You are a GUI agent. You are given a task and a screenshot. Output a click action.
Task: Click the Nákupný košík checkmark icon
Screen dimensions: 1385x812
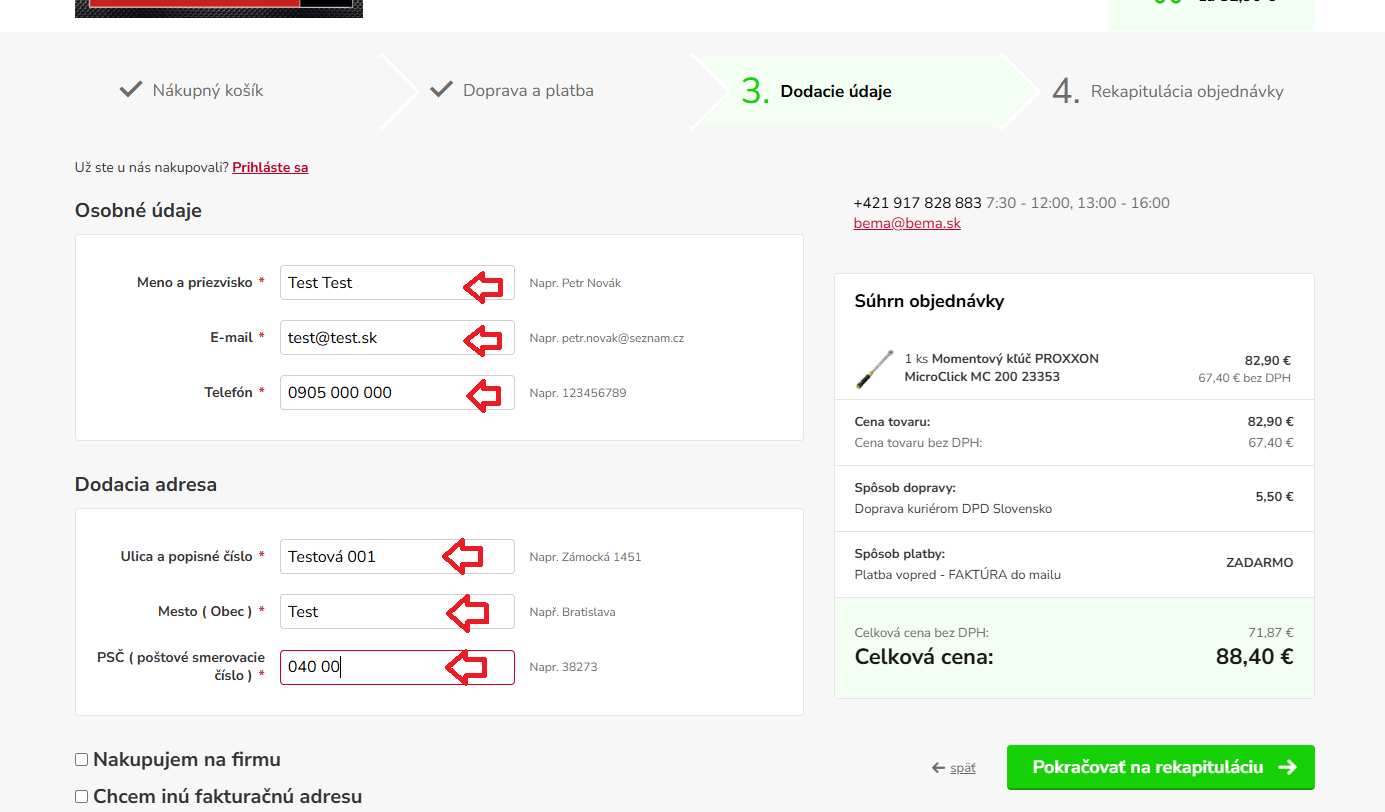[130, 90]
